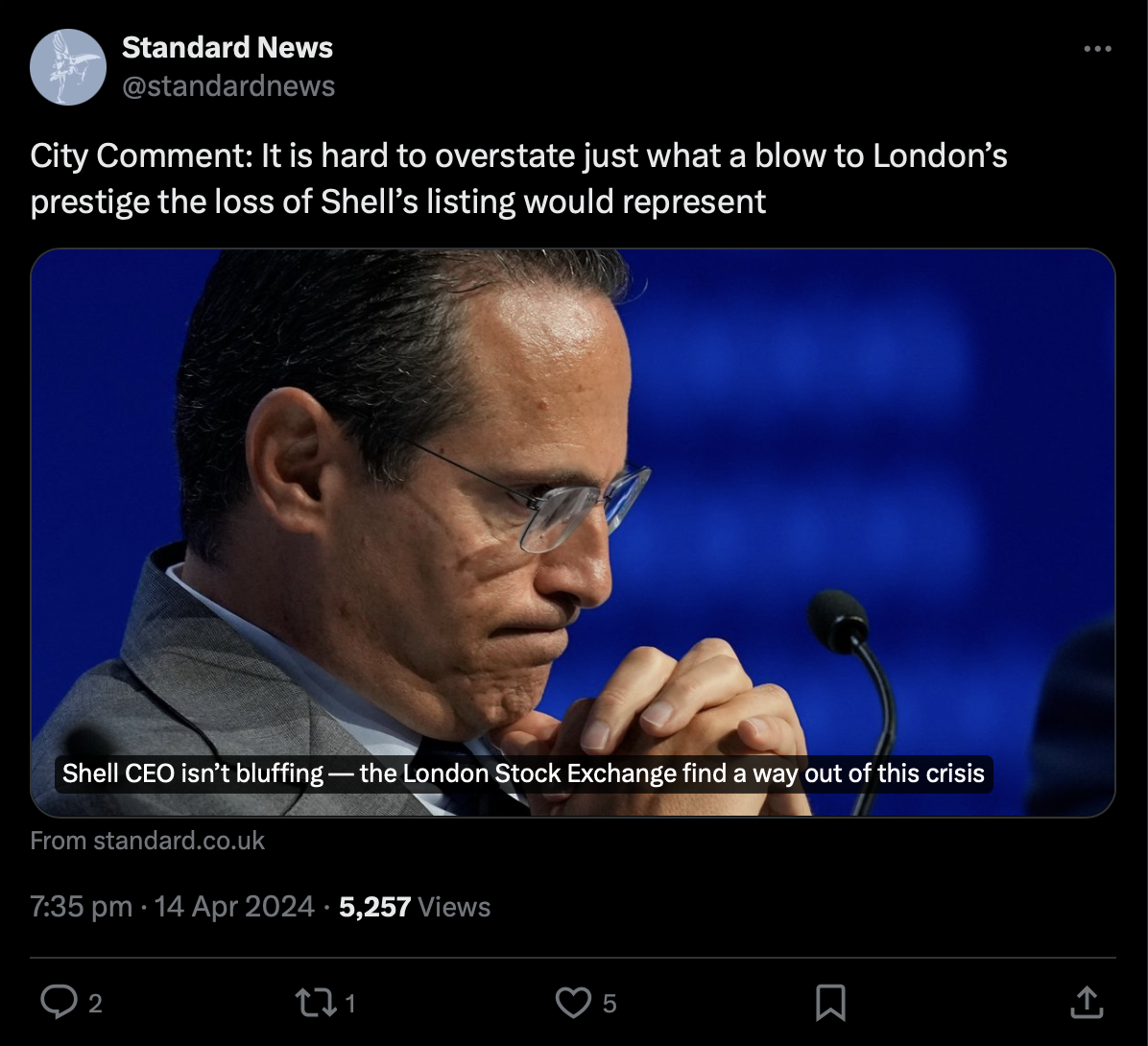Image resolution: width=1148 pixels, height=1046 pixels.
Task: Bookmark this Standard News tweet
Action: coord(829,1003)
